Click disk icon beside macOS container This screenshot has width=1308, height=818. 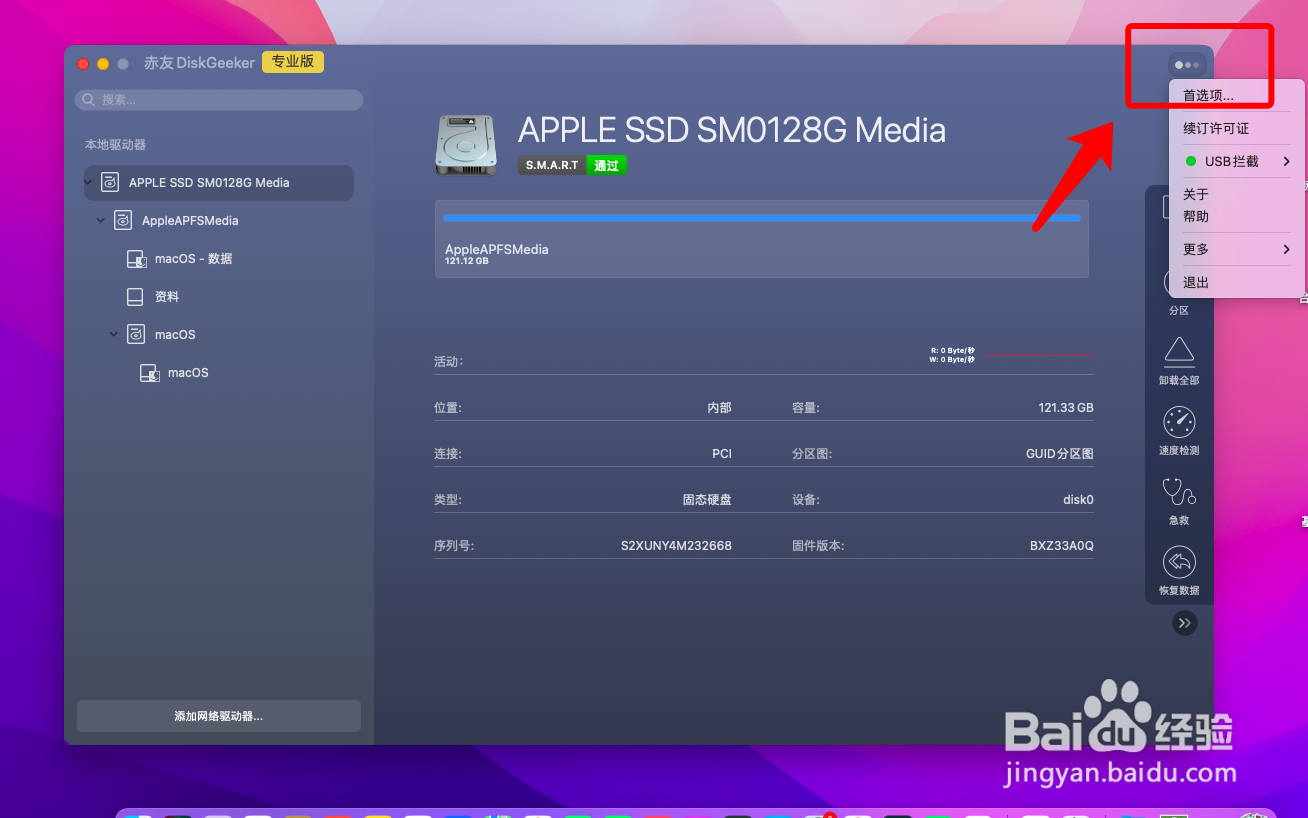(136, 335)
